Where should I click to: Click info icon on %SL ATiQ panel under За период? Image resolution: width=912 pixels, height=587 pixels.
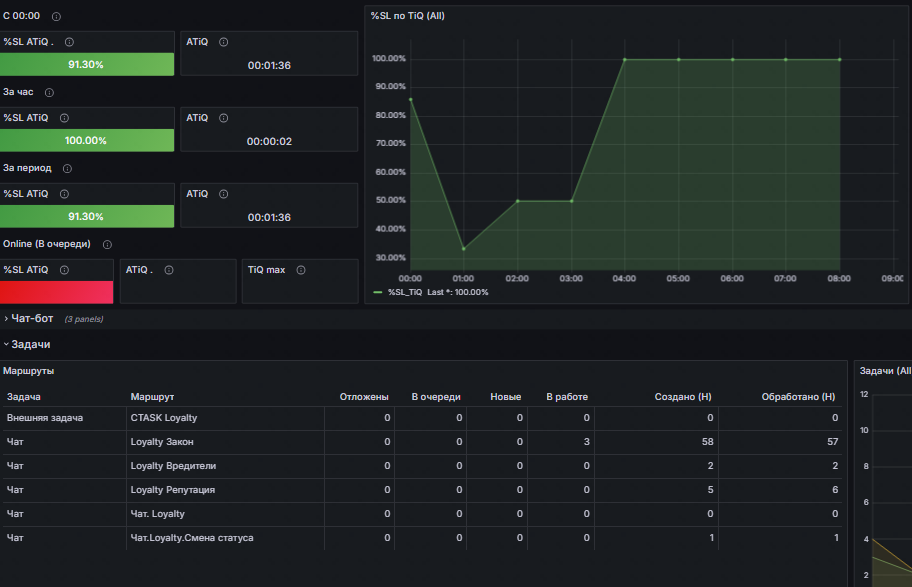[x=65, y=194]
